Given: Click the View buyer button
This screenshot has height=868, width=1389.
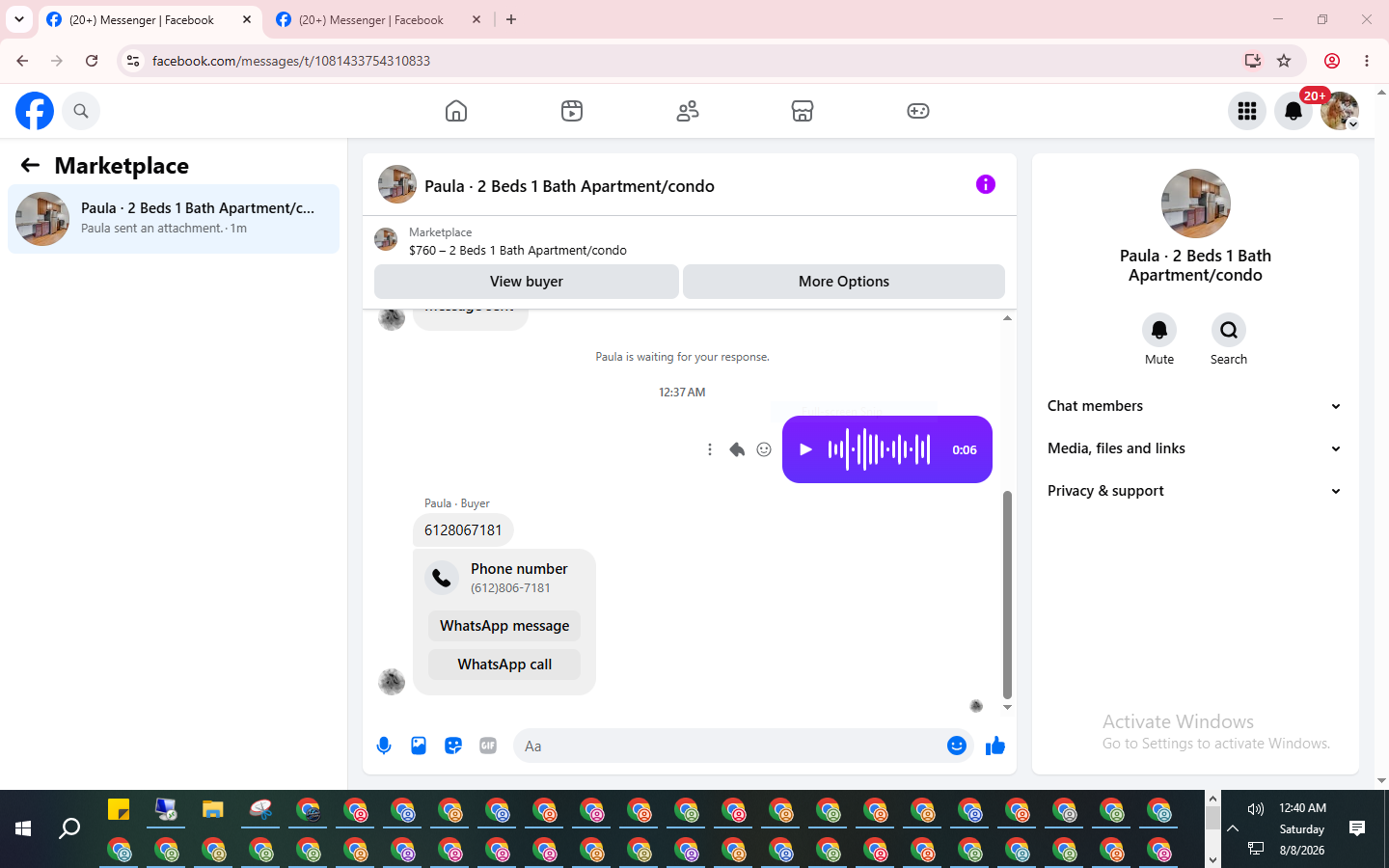Looking at the screenshot, I should 527,282.
